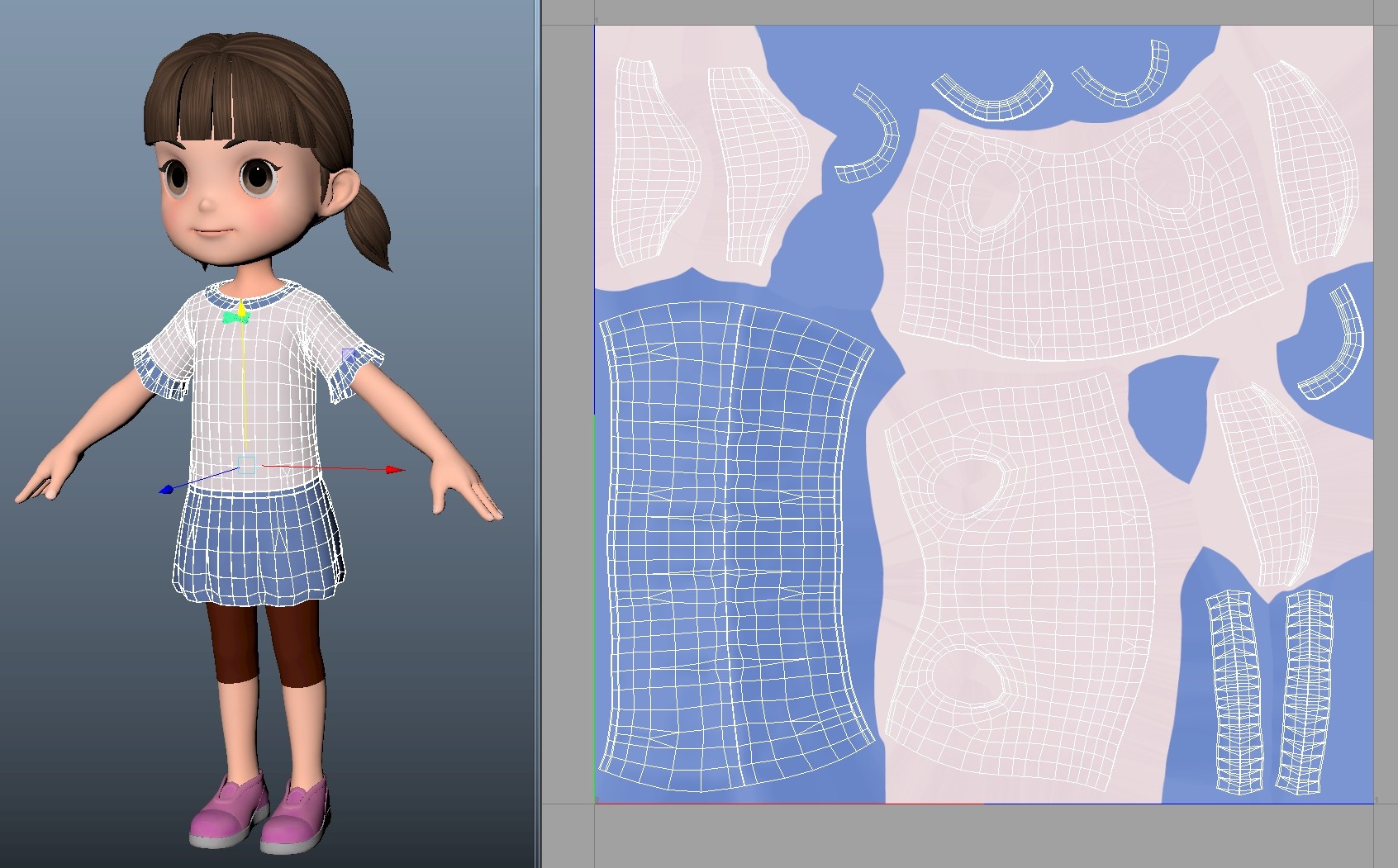This screenshot has height=868, width=1398.
Task: Click the cyan center square of the move gizmo
Action: pos(246,465)
